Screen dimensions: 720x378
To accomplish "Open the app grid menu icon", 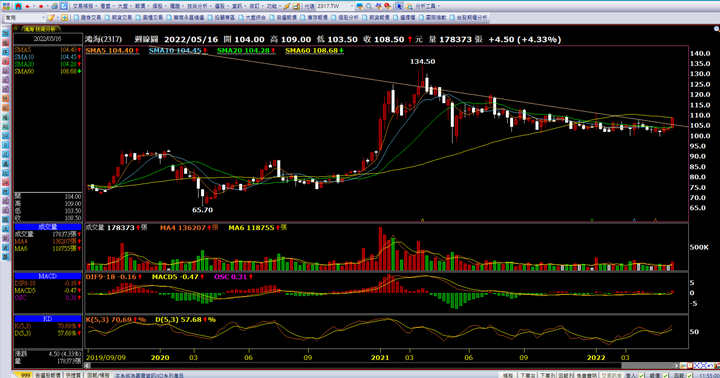I will (x=6, y=6).
